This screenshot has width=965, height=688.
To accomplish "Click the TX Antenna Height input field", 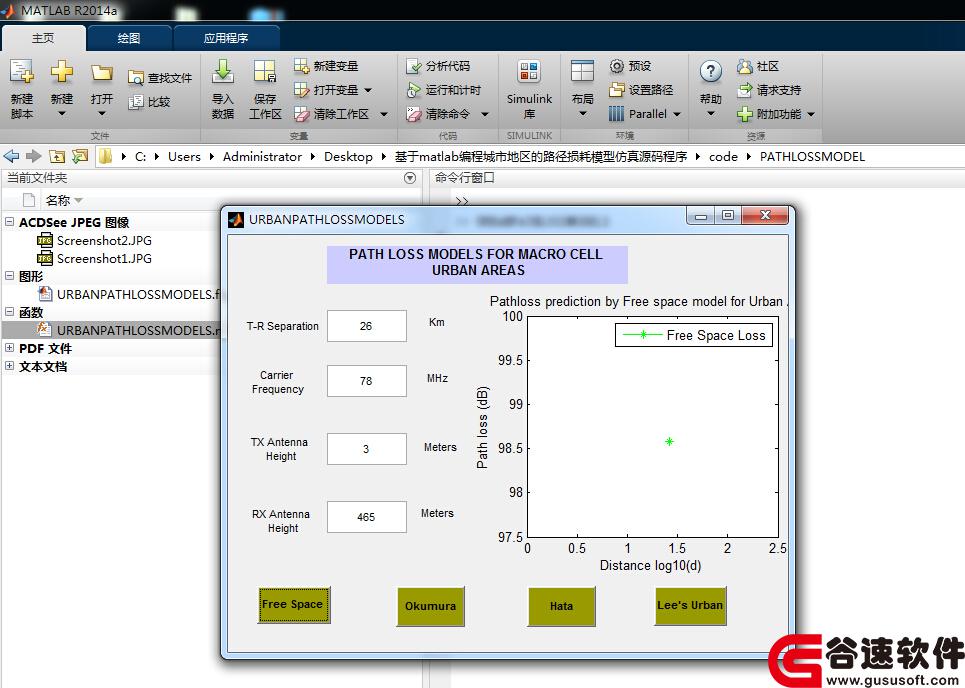I will [x=367, y=449].
